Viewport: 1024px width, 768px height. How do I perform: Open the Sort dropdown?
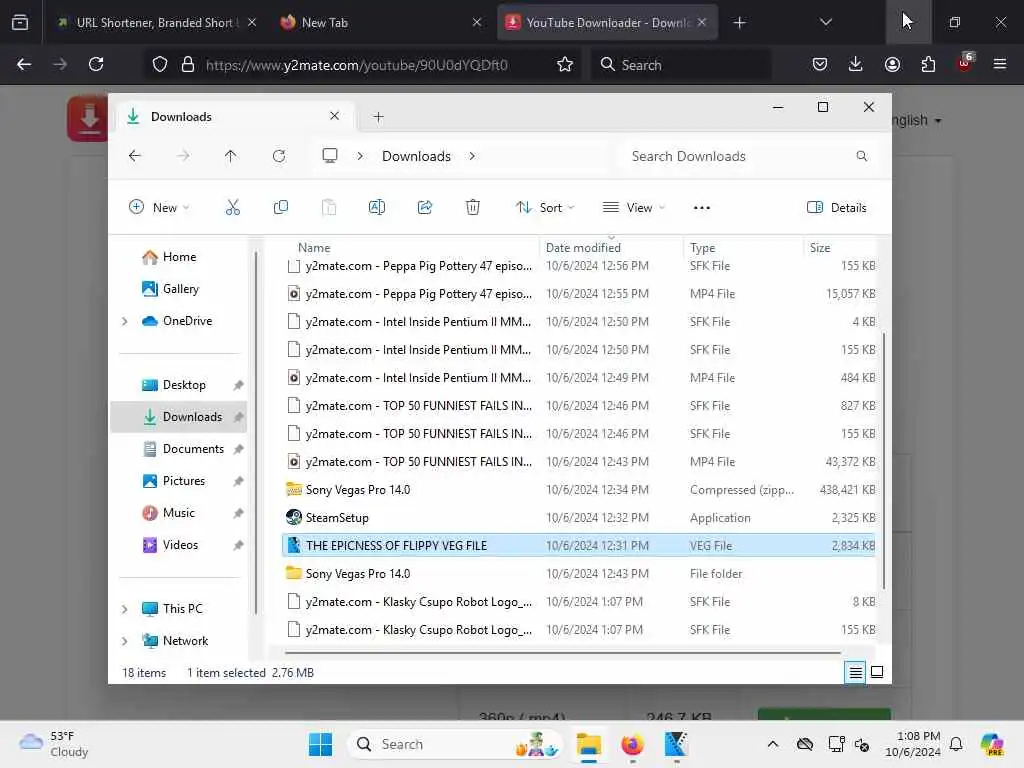(545, 208)
